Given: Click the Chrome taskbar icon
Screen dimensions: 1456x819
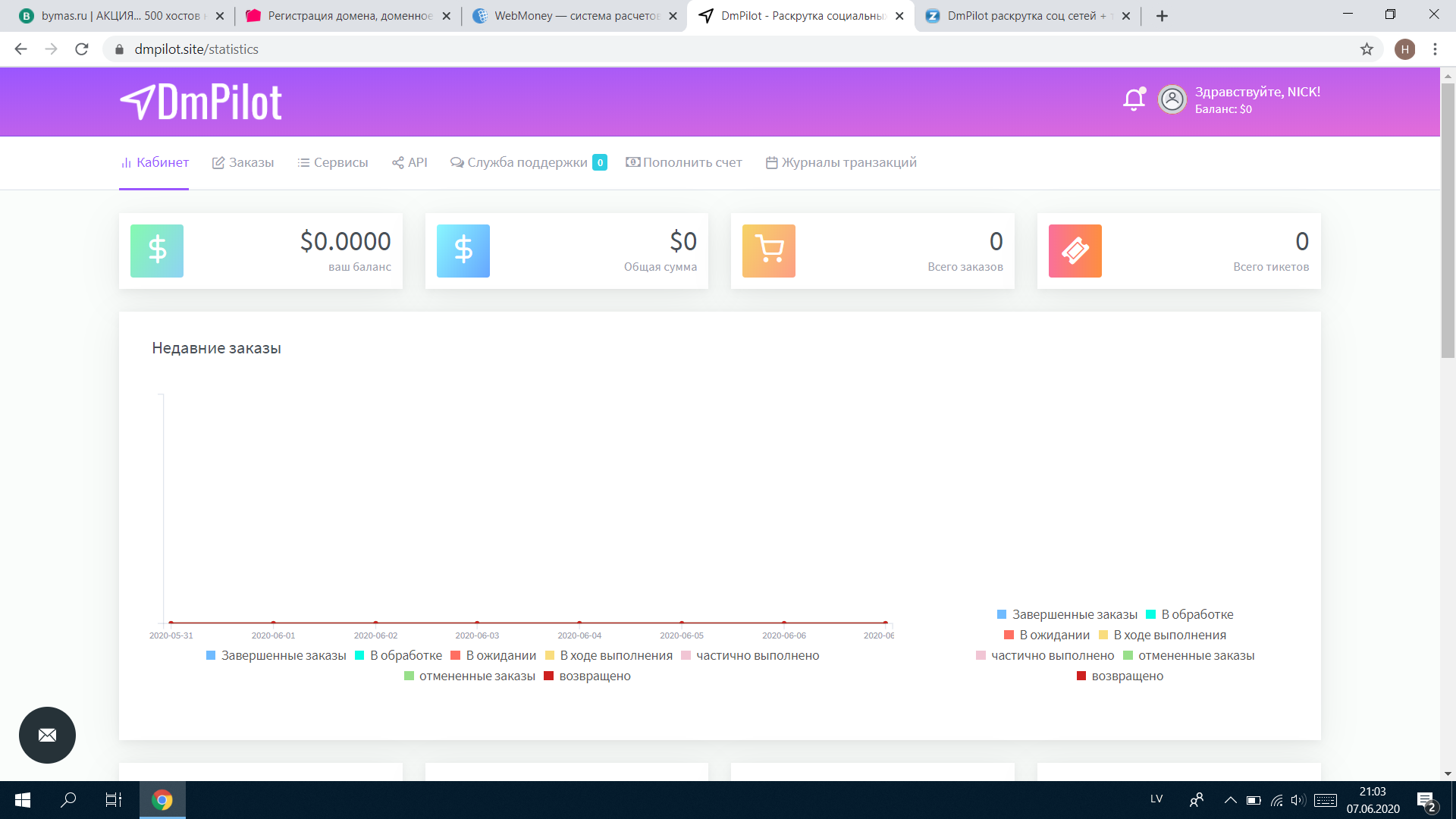Looking at the screenshot, I should (x=162, y=800).
